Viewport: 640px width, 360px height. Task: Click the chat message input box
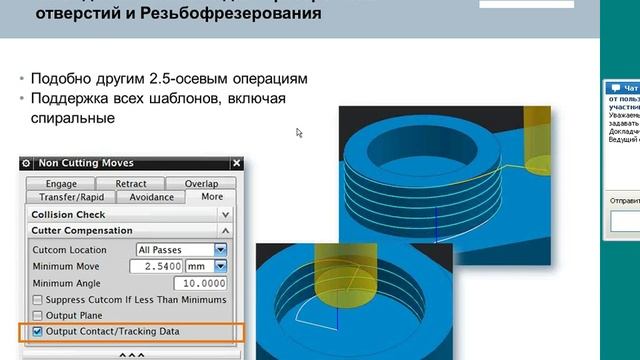click(x=625, y=221)
